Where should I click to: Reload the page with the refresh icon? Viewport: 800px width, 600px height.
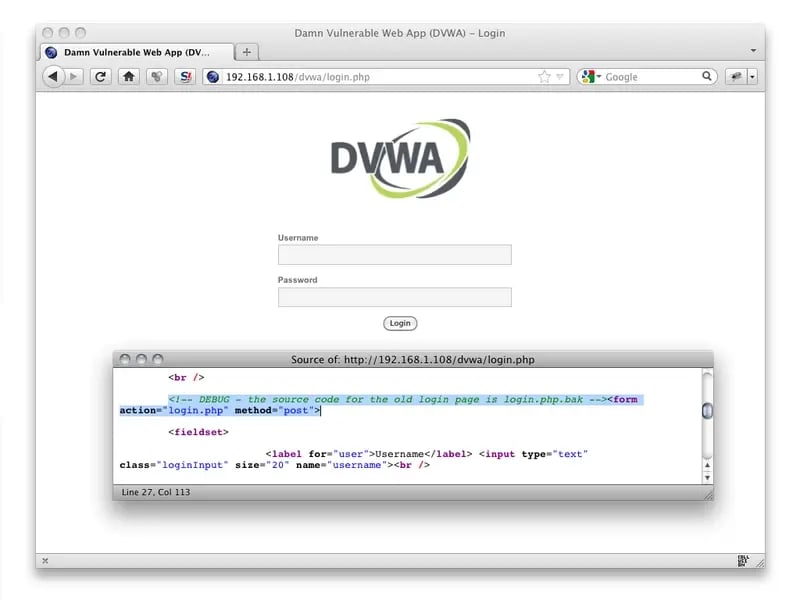[100, 76]
